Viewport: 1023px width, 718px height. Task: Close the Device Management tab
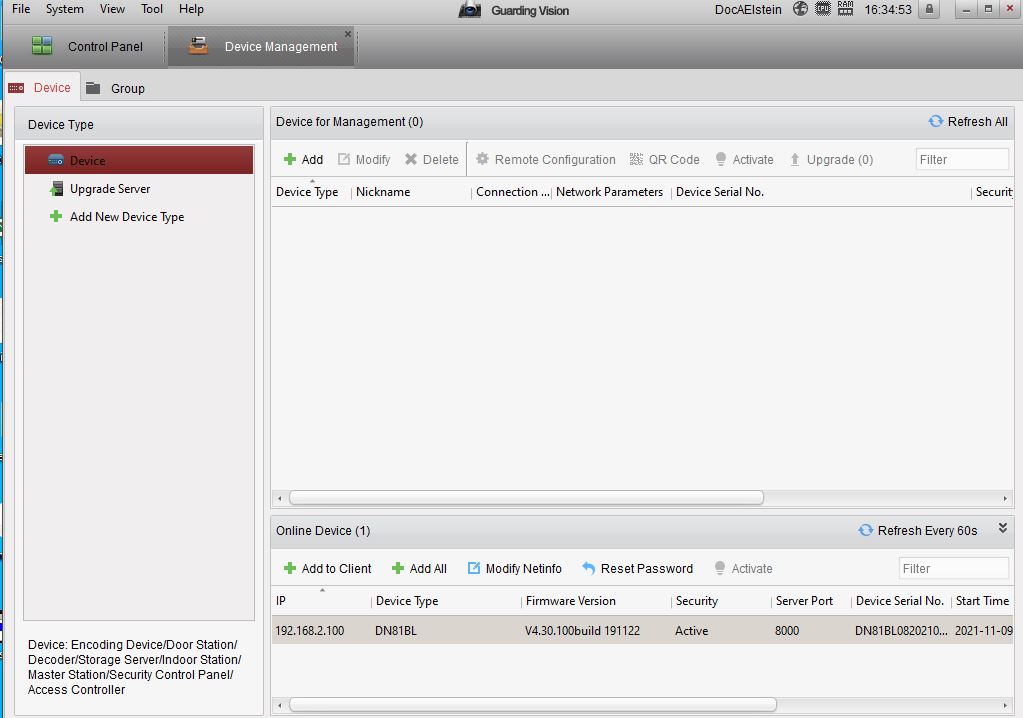(348, 34)
